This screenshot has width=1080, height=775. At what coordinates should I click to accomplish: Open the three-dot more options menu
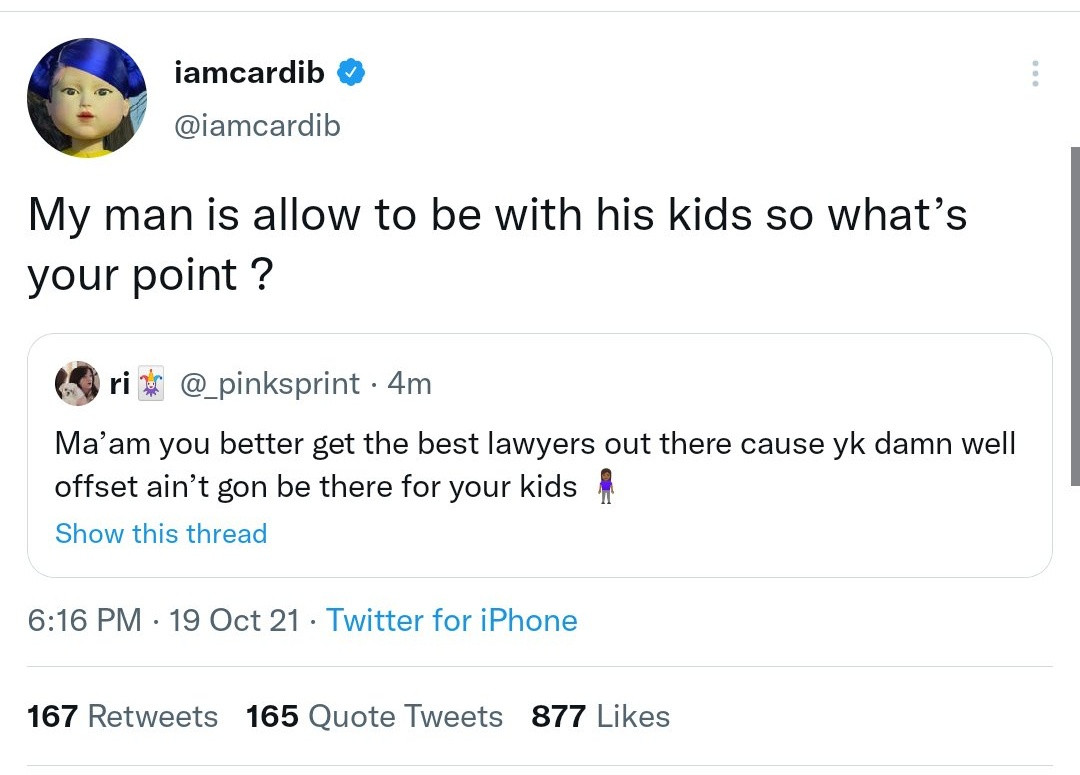(x=1035, y=73)
